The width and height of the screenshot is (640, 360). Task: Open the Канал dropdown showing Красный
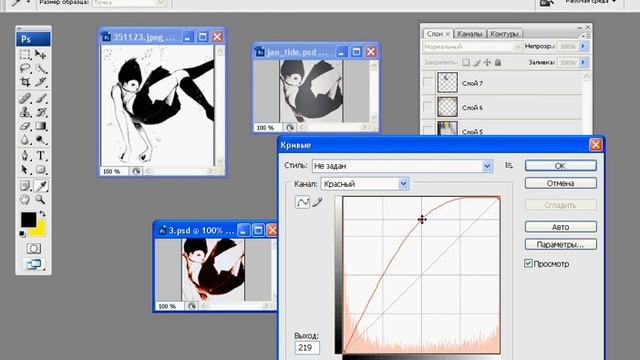pos(403,184)
